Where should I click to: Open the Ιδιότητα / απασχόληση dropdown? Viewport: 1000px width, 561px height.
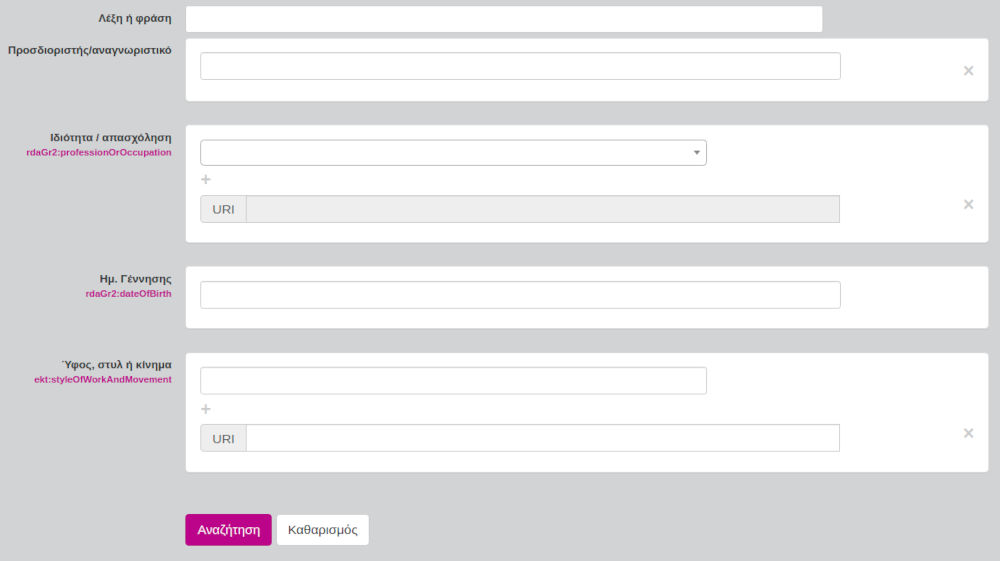tap(453, 153)
